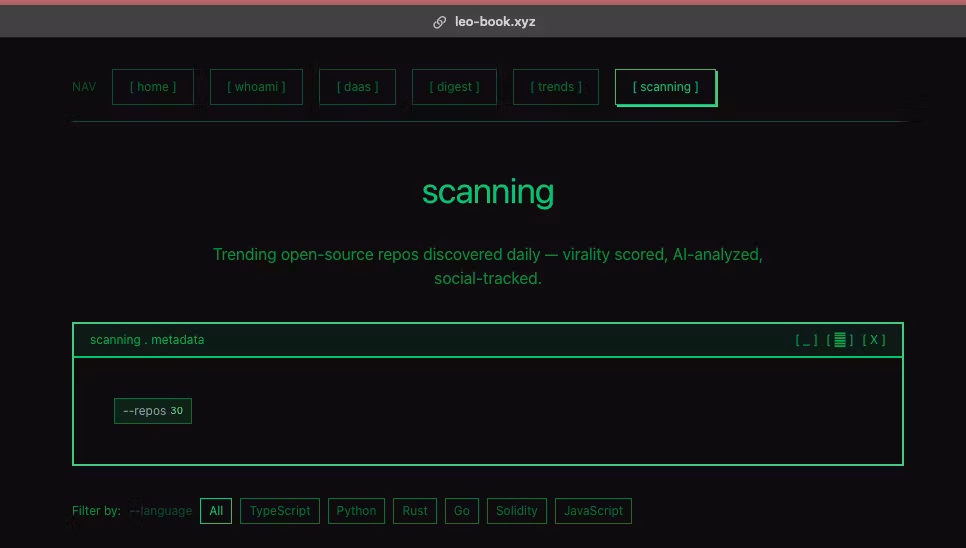Go to the [ whoami ] page
This screenshot has width=966, height=548.
pyautogui.click(x=256, y=87)
